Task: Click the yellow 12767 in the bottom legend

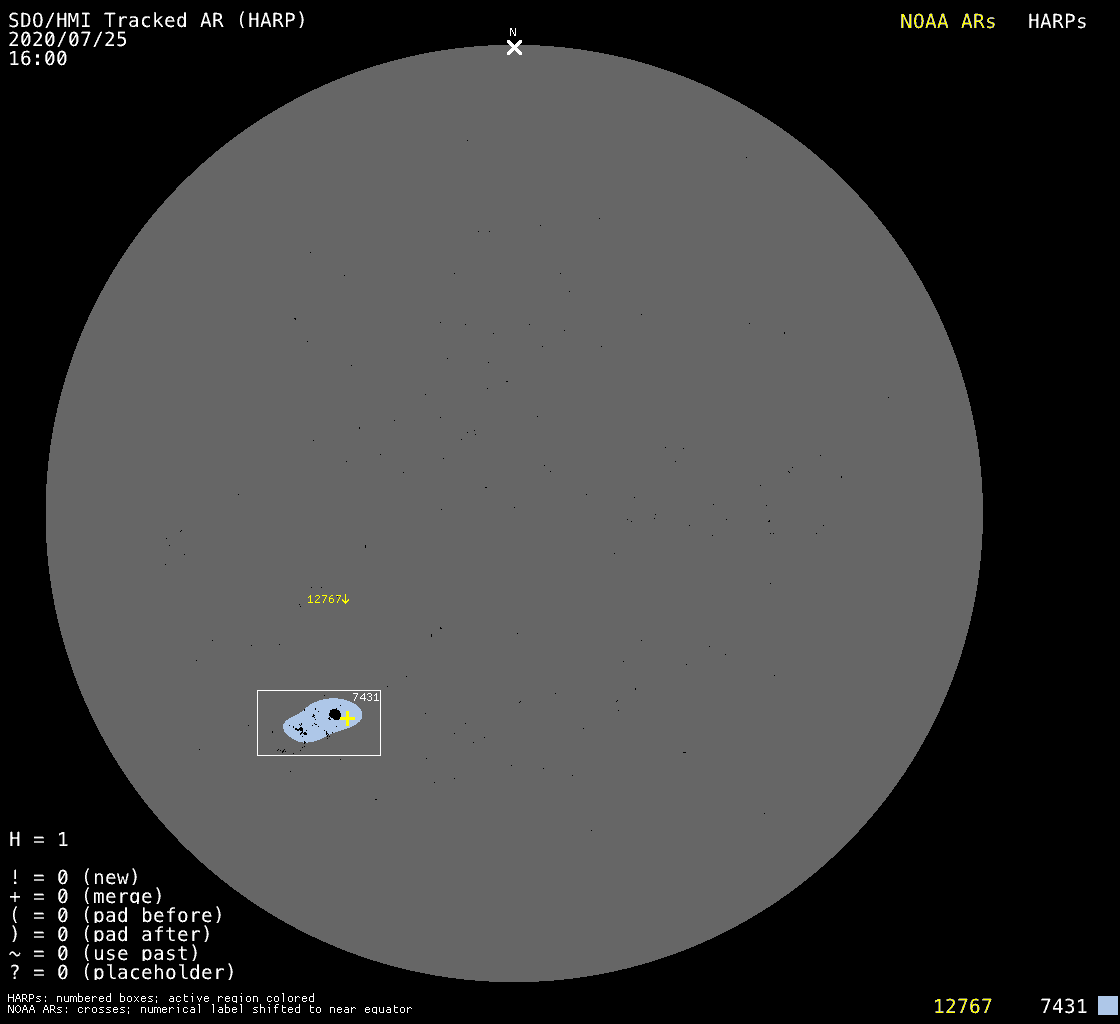Action: click(x=962, y=1006)
